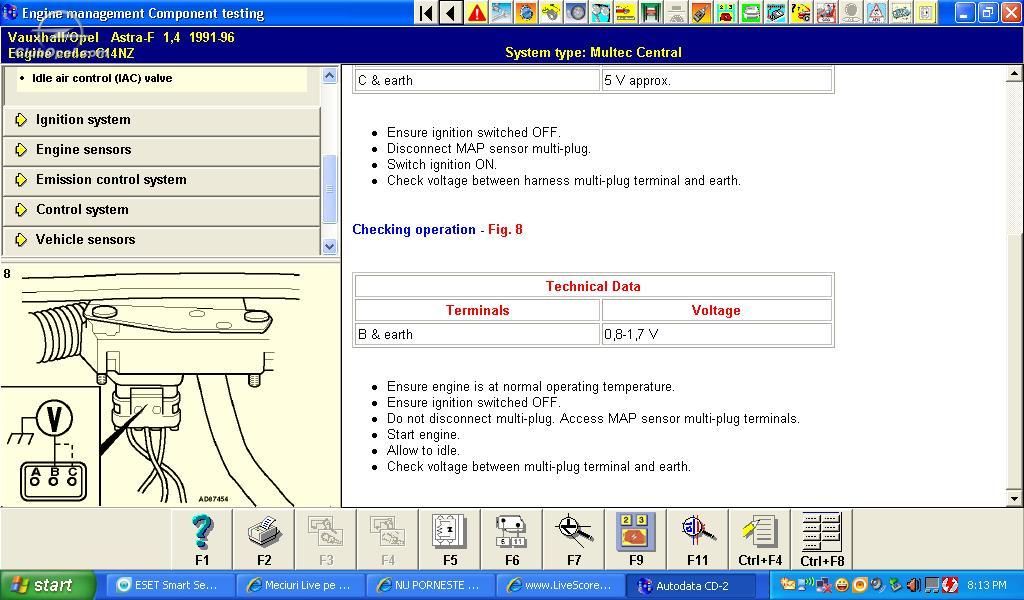Expand the Engine sensors section
The width and height of the screenshot is (1024, 600).
(x=162, y=150)
